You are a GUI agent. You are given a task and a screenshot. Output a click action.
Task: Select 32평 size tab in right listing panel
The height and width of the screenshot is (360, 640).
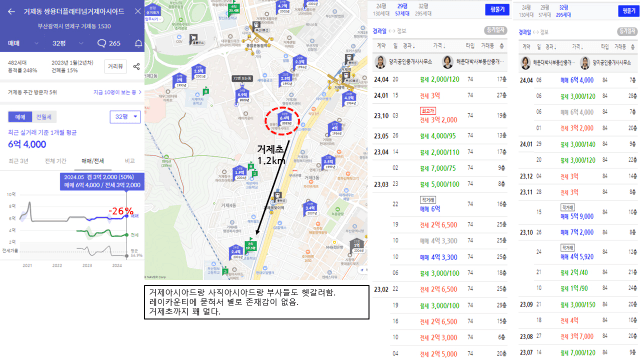click(564, 11)
